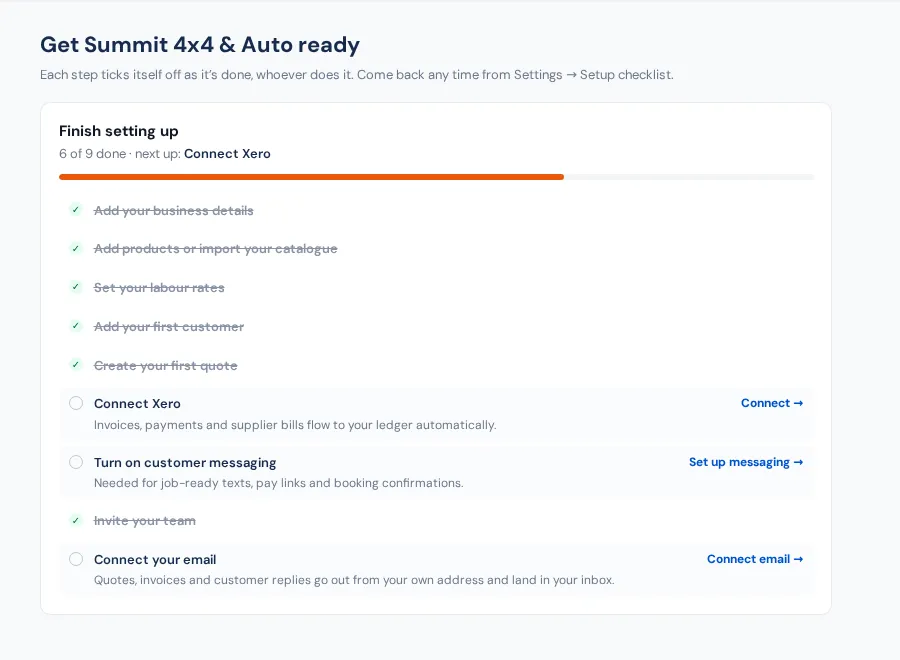Tick the empty circle for Connect your email
The width and height of the screenshot is (900, 660).
(x=76, y=559)
